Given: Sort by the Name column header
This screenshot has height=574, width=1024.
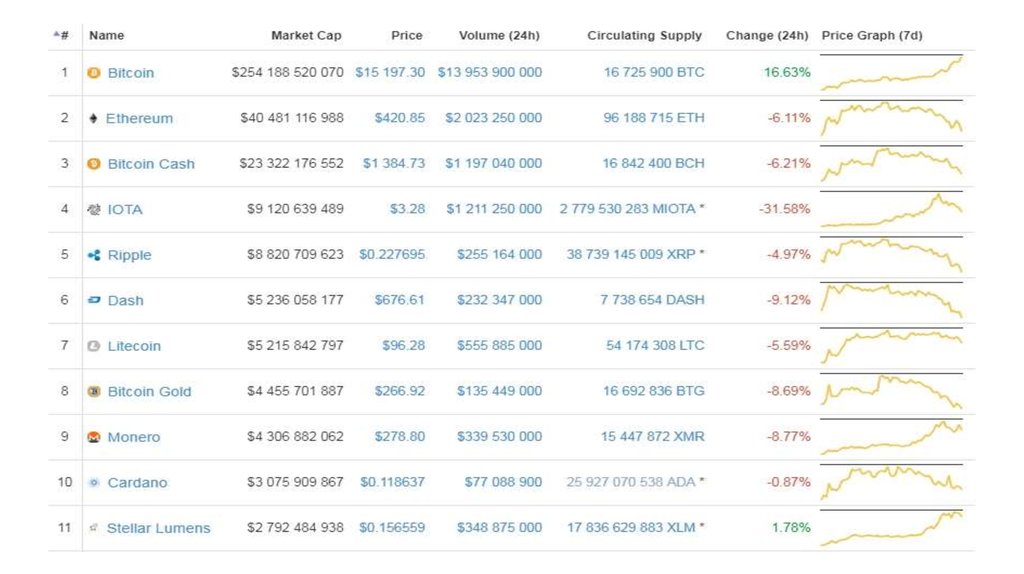Looking at the screenshot, I should click(107, 36).
